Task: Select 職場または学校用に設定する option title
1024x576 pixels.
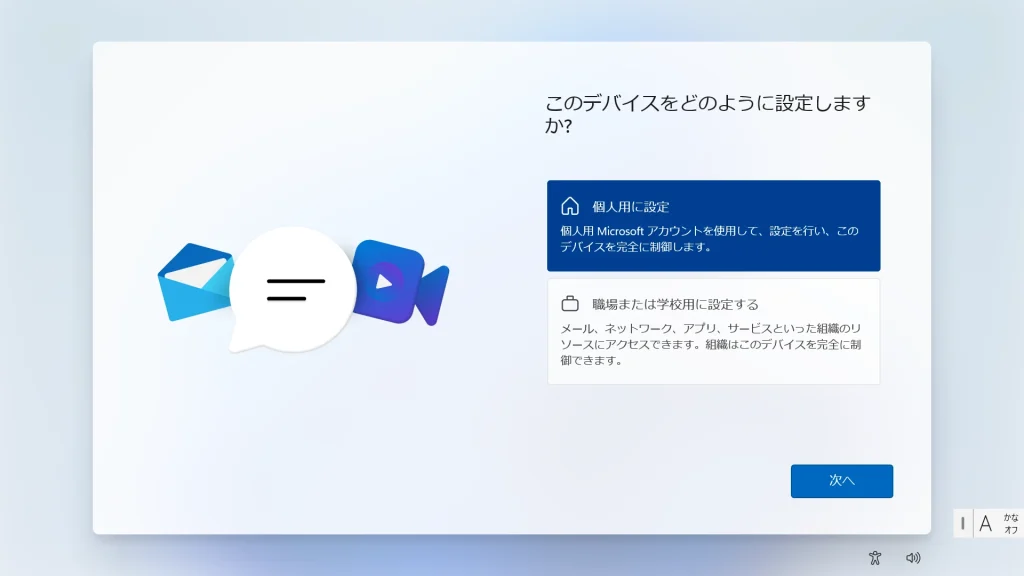Action: tap(675, 304)
